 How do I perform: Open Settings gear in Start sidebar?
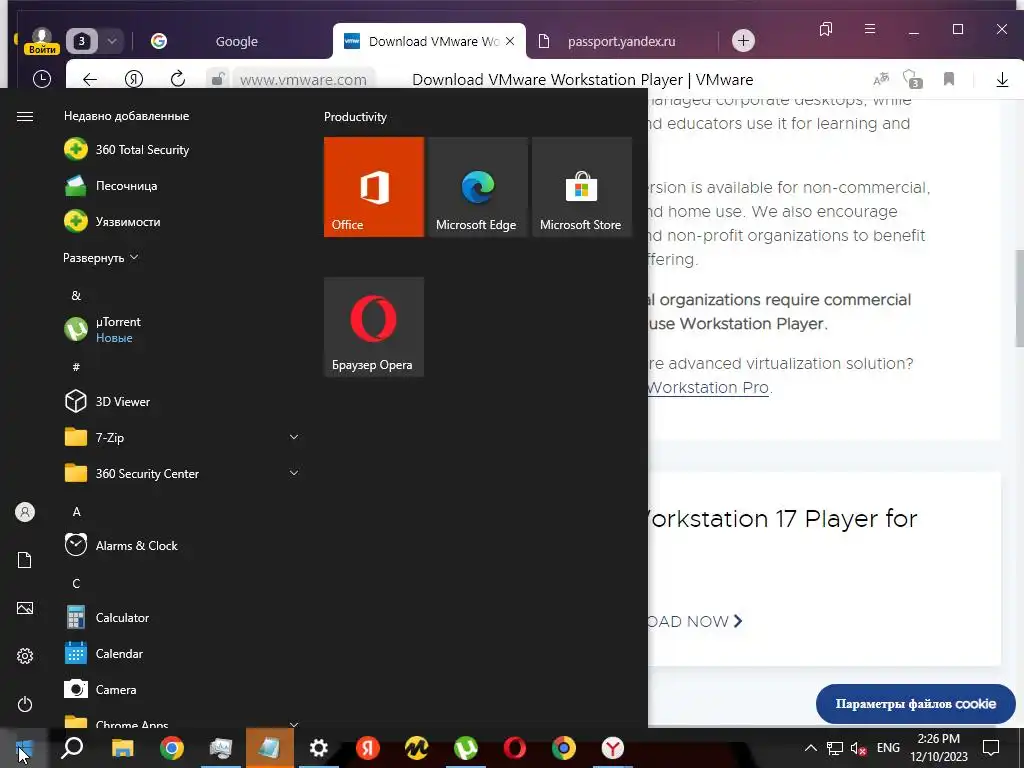(x=25, y=656)
